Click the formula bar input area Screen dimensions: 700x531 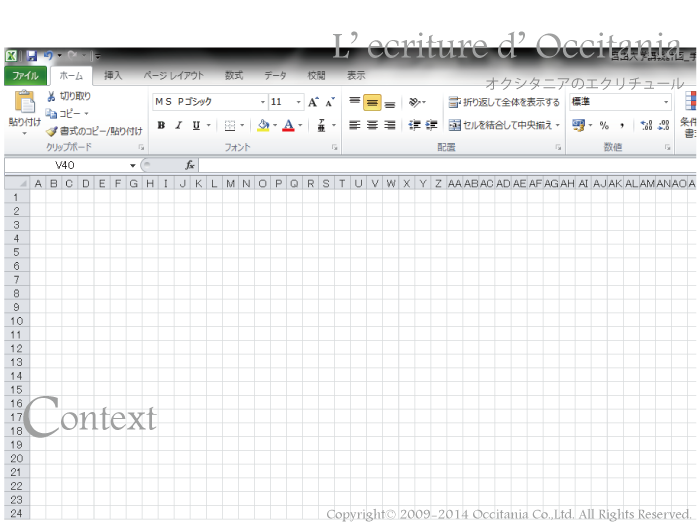pos(447,166)
